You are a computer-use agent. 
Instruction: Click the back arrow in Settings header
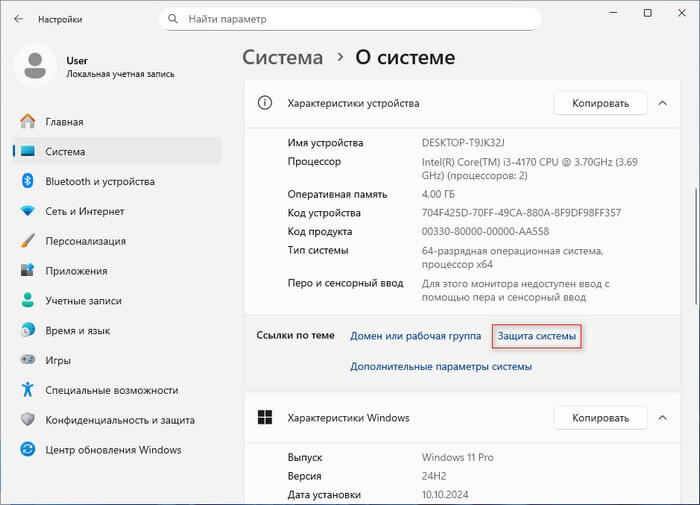coord(18,19)
